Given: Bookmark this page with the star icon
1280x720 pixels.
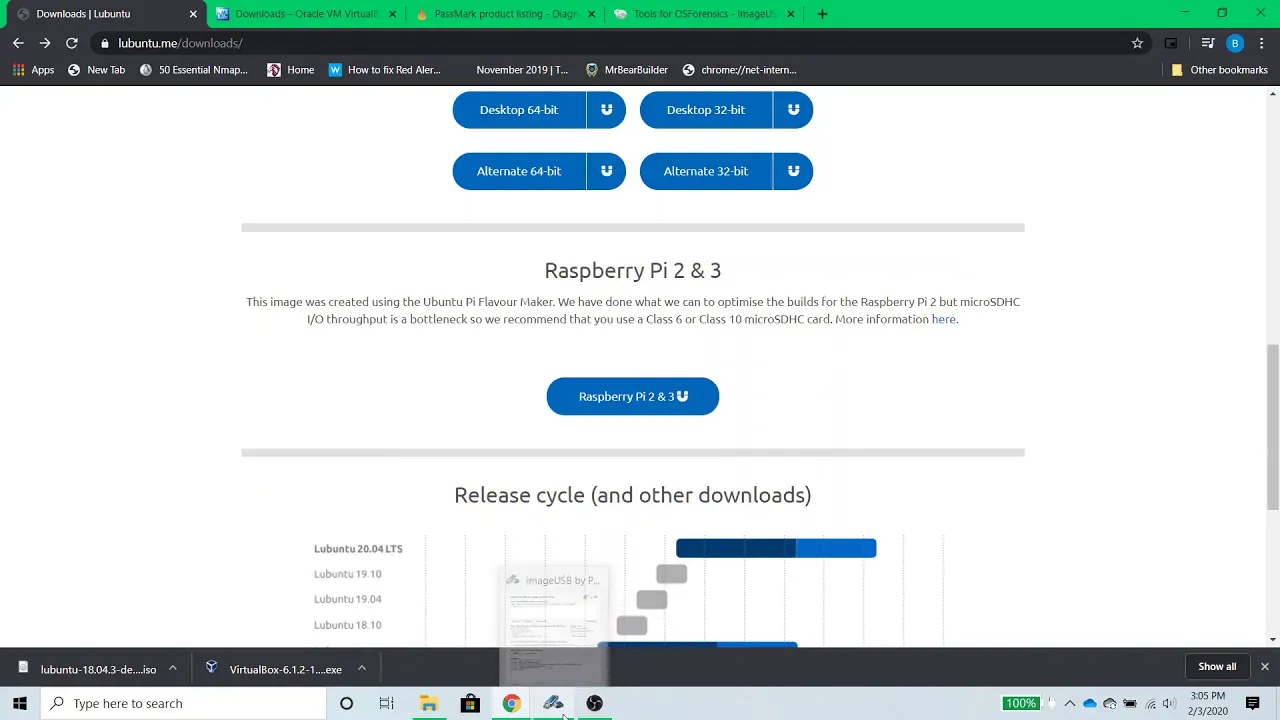Looking at the screenshot, I should click(1137, 43).
